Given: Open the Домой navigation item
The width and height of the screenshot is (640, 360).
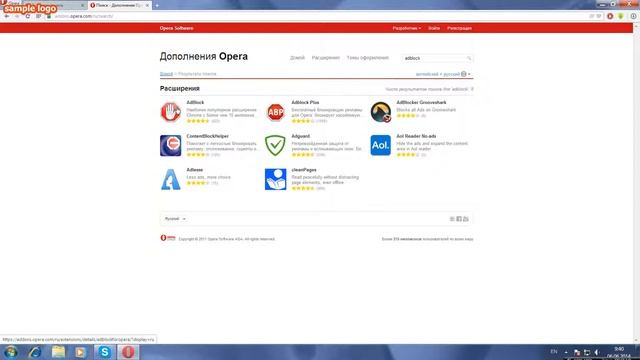Looking at the screenshot, I should click(298, 58).
